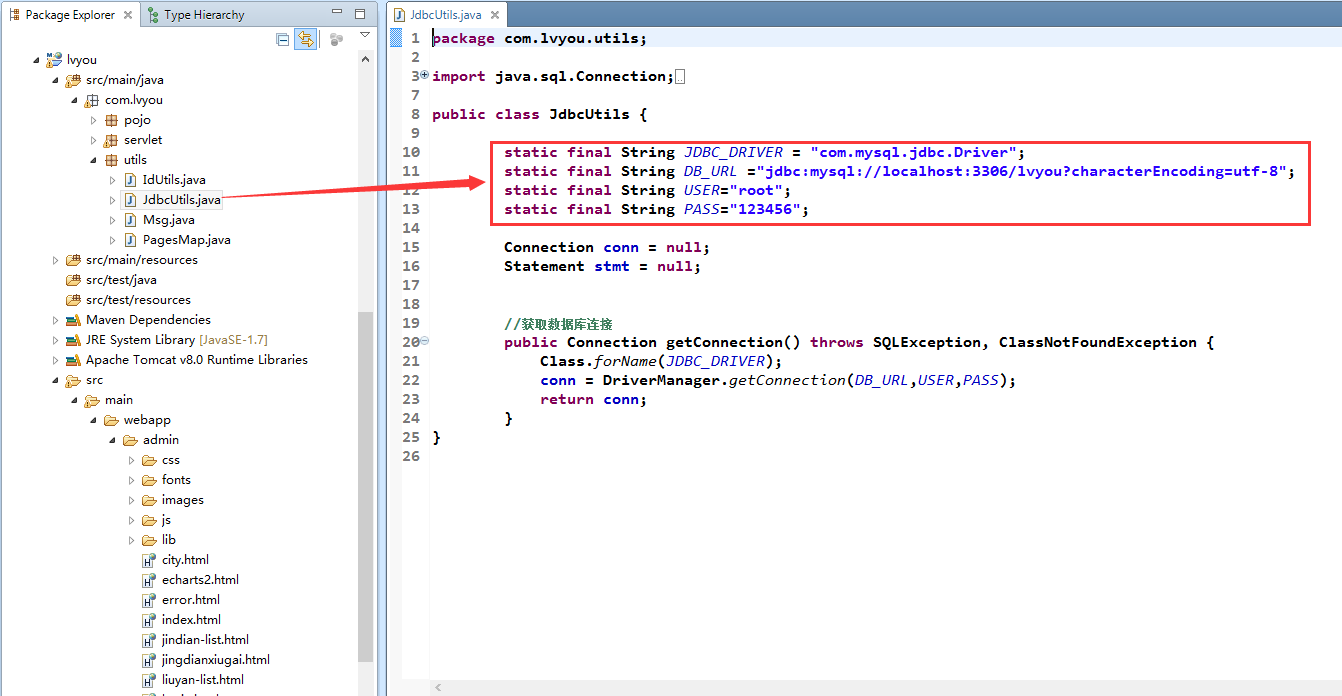The height and width of the screenshot is (696, 1342).
Task: Switch to the Type Hierarchy tab
Action: [195, 15]
